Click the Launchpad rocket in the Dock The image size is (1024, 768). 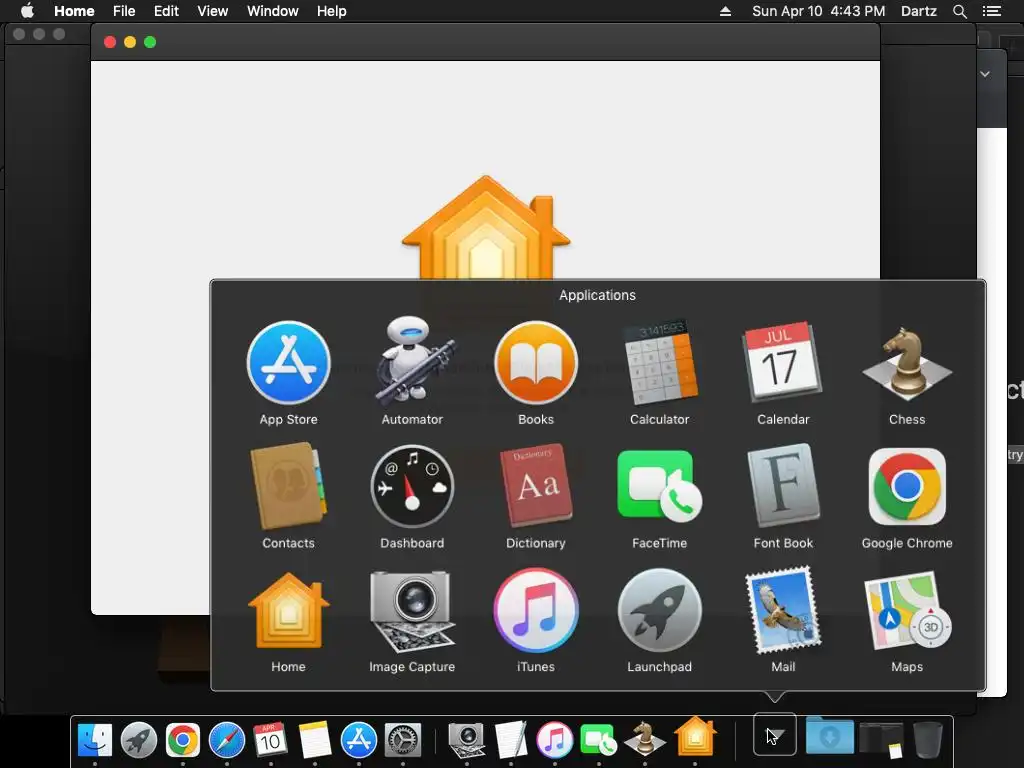(x=138, y=740)
